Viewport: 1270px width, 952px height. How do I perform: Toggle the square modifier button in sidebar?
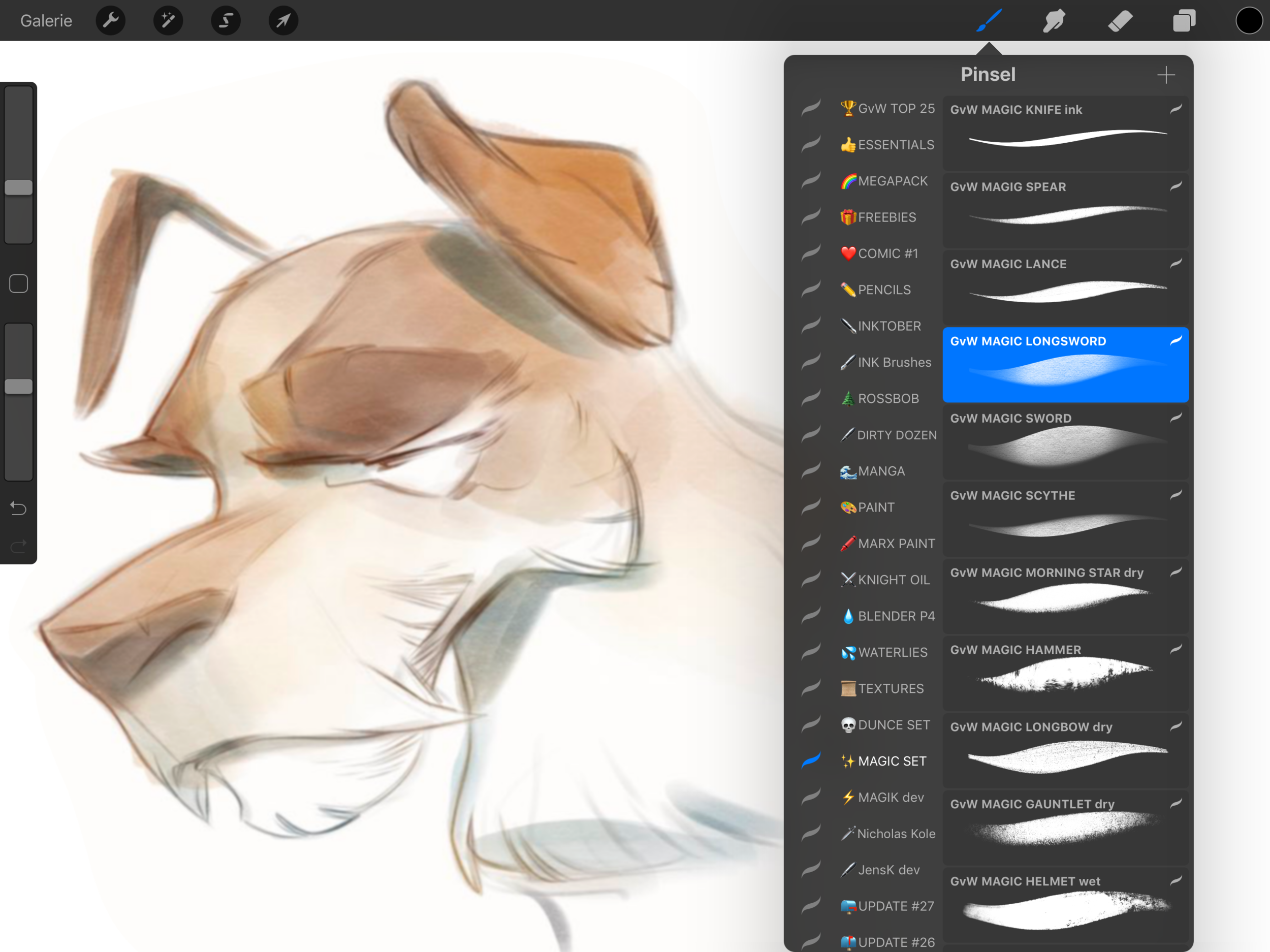tap(18, 283)
